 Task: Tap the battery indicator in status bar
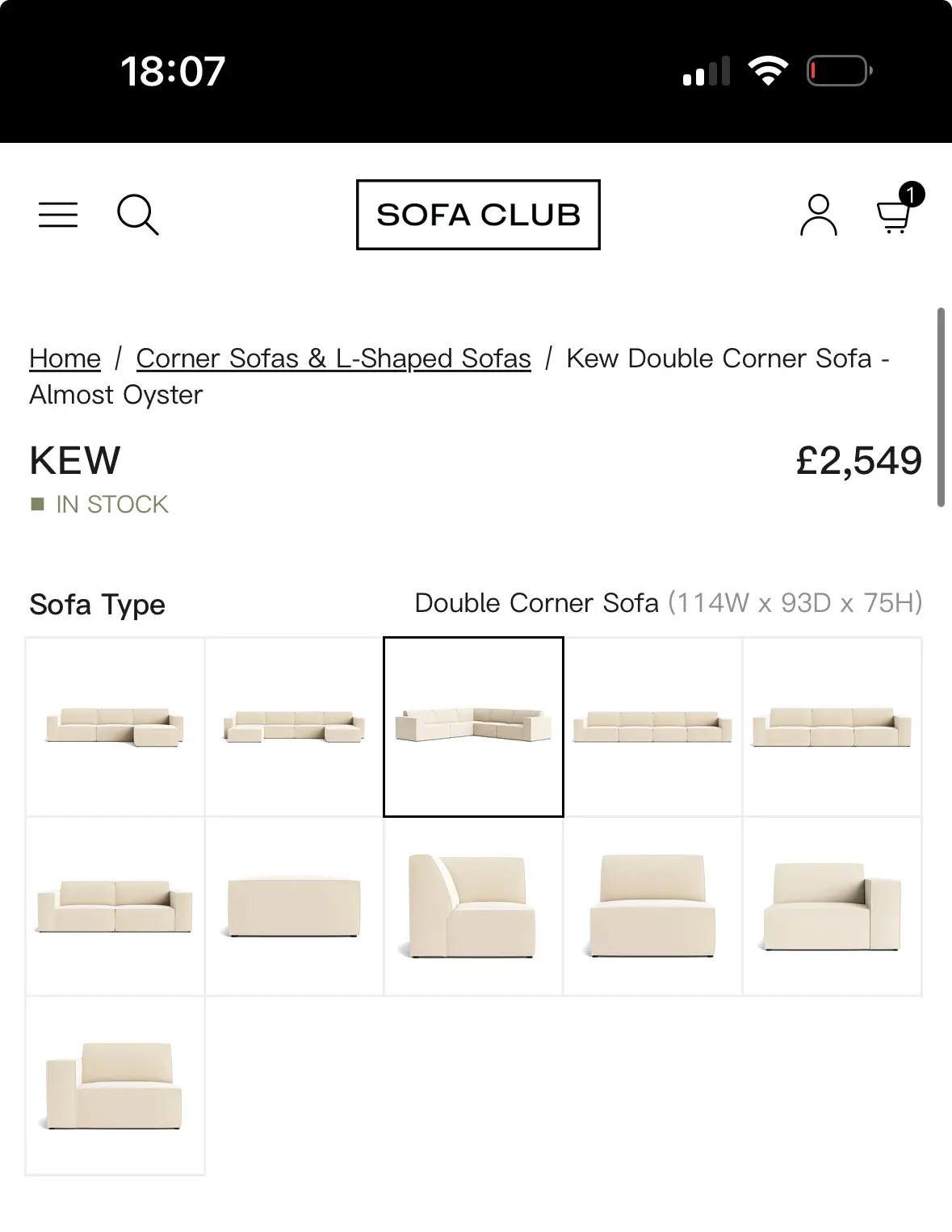click(x=839, y=71)
